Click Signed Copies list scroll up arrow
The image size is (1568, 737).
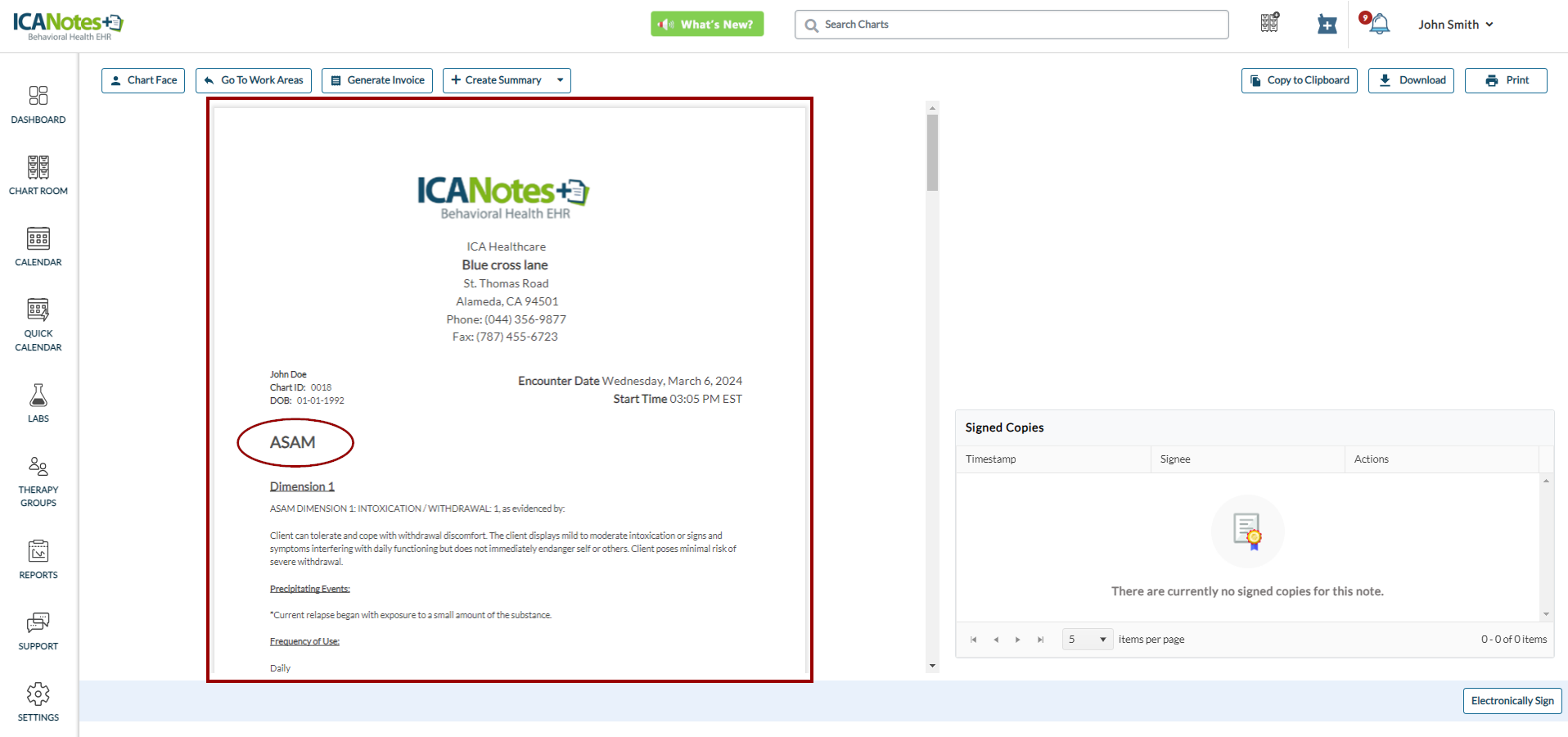coord(1546,481)
